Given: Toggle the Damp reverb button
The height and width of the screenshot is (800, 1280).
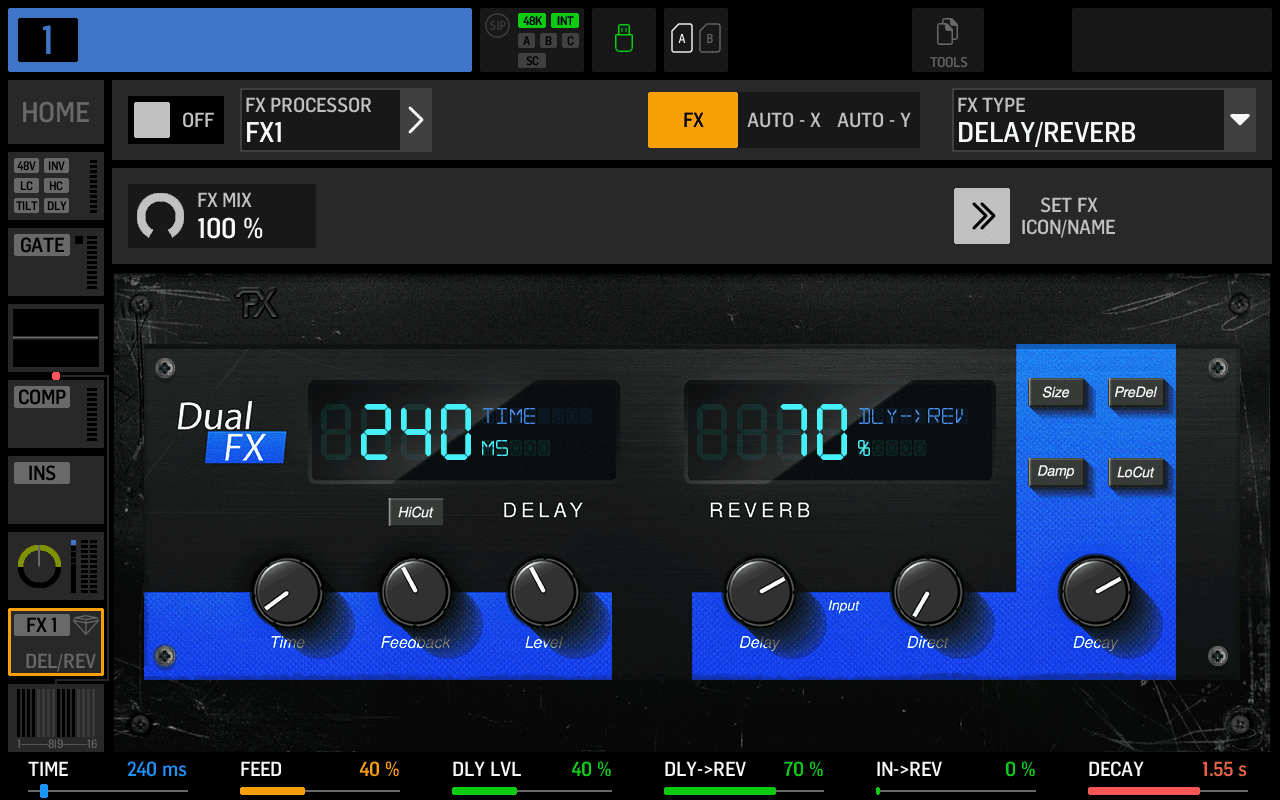Looking at the screenshot, I should [x=1055, y=471].
